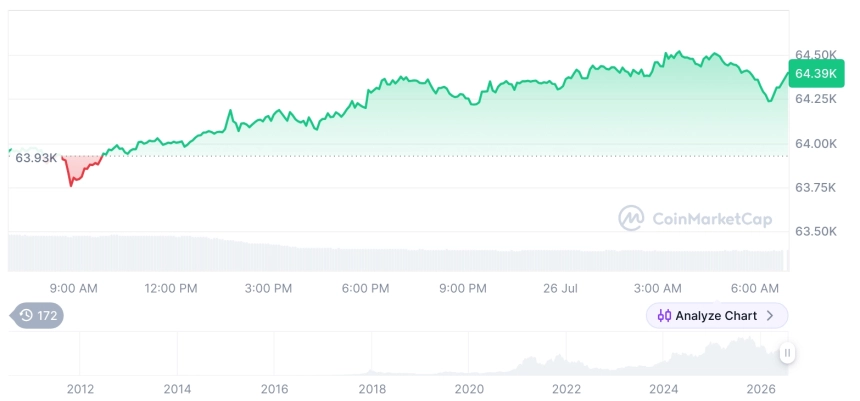860x401 pixels.
Task: Select the green 64.39K current price label
Action: click(816, 74)
